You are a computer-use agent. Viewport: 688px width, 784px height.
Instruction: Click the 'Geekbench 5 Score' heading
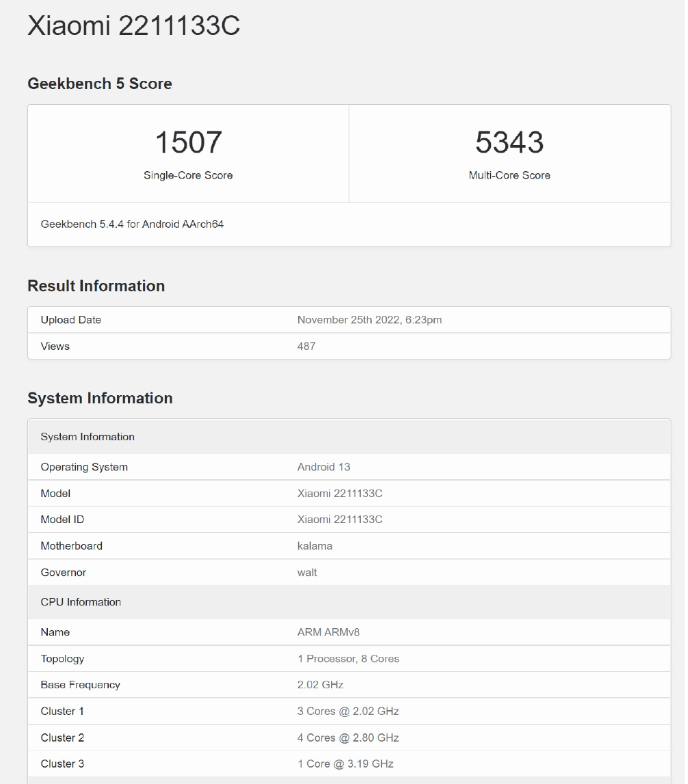click(100, 84)
